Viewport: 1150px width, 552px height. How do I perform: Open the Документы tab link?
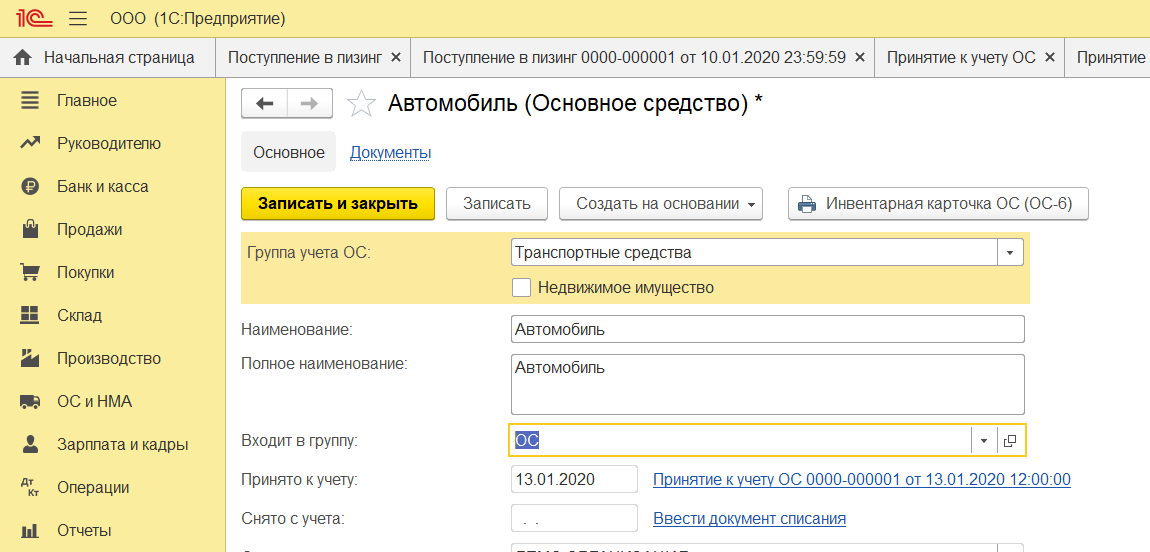tap(390, 152)
